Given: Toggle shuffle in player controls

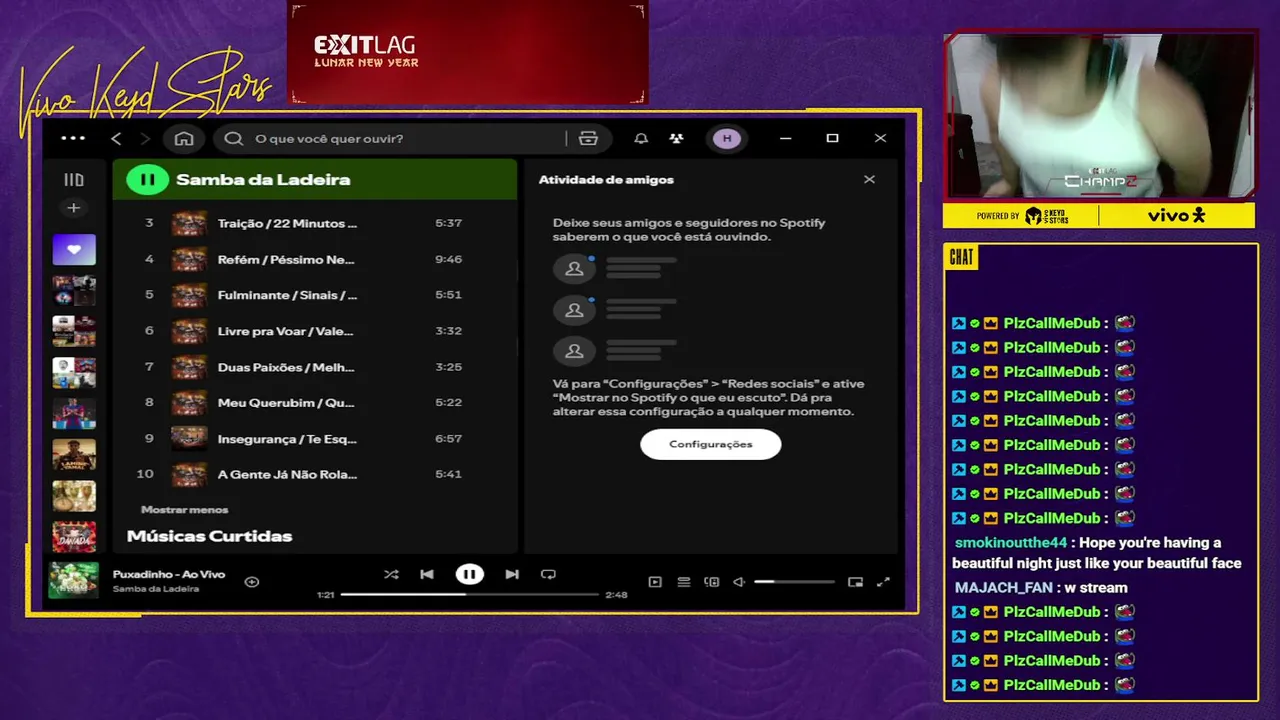Looking at the screenshot, I should (x=391, y=574).
